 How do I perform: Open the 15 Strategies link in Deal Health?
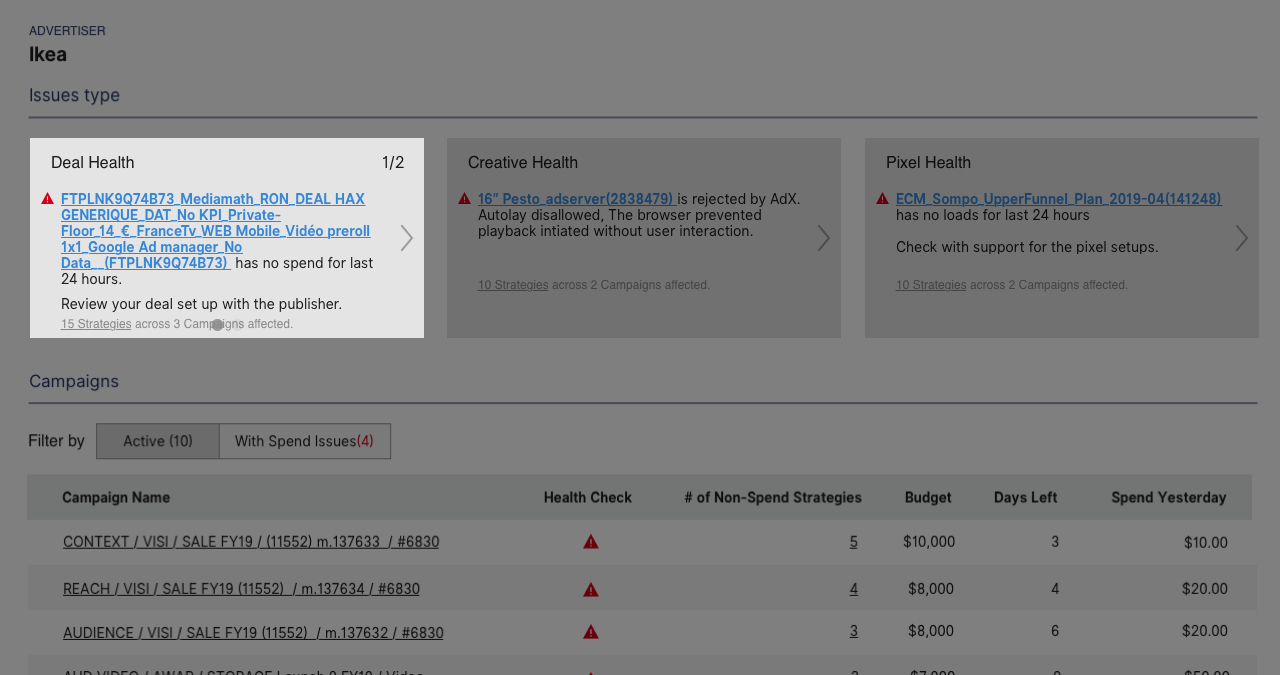[x=96, y=324]
